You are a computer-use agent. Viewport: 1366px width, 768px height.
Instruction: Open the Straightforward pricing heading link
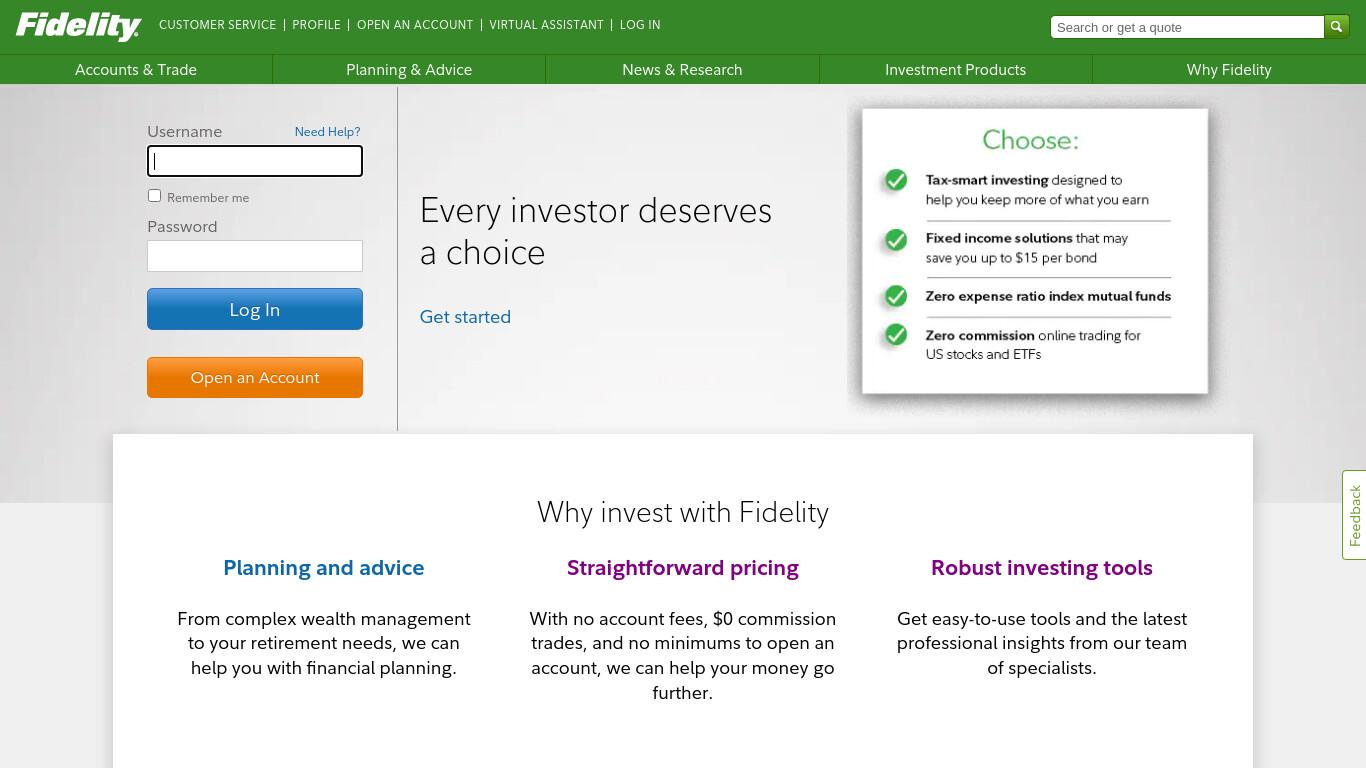pos(683,568)
